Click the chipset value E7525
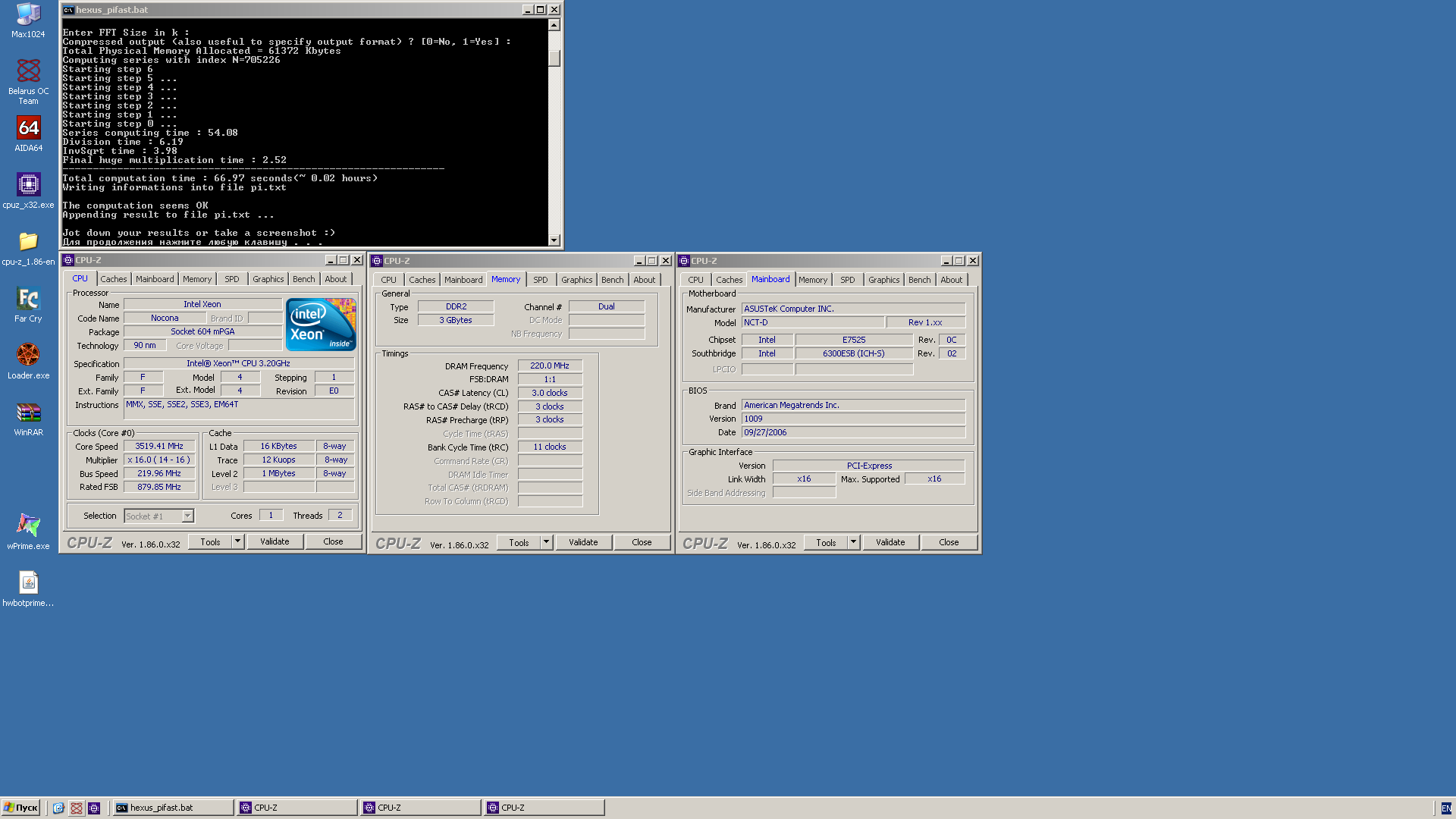Viewport: 1456px width, 819px height. [x=854, y=340]
